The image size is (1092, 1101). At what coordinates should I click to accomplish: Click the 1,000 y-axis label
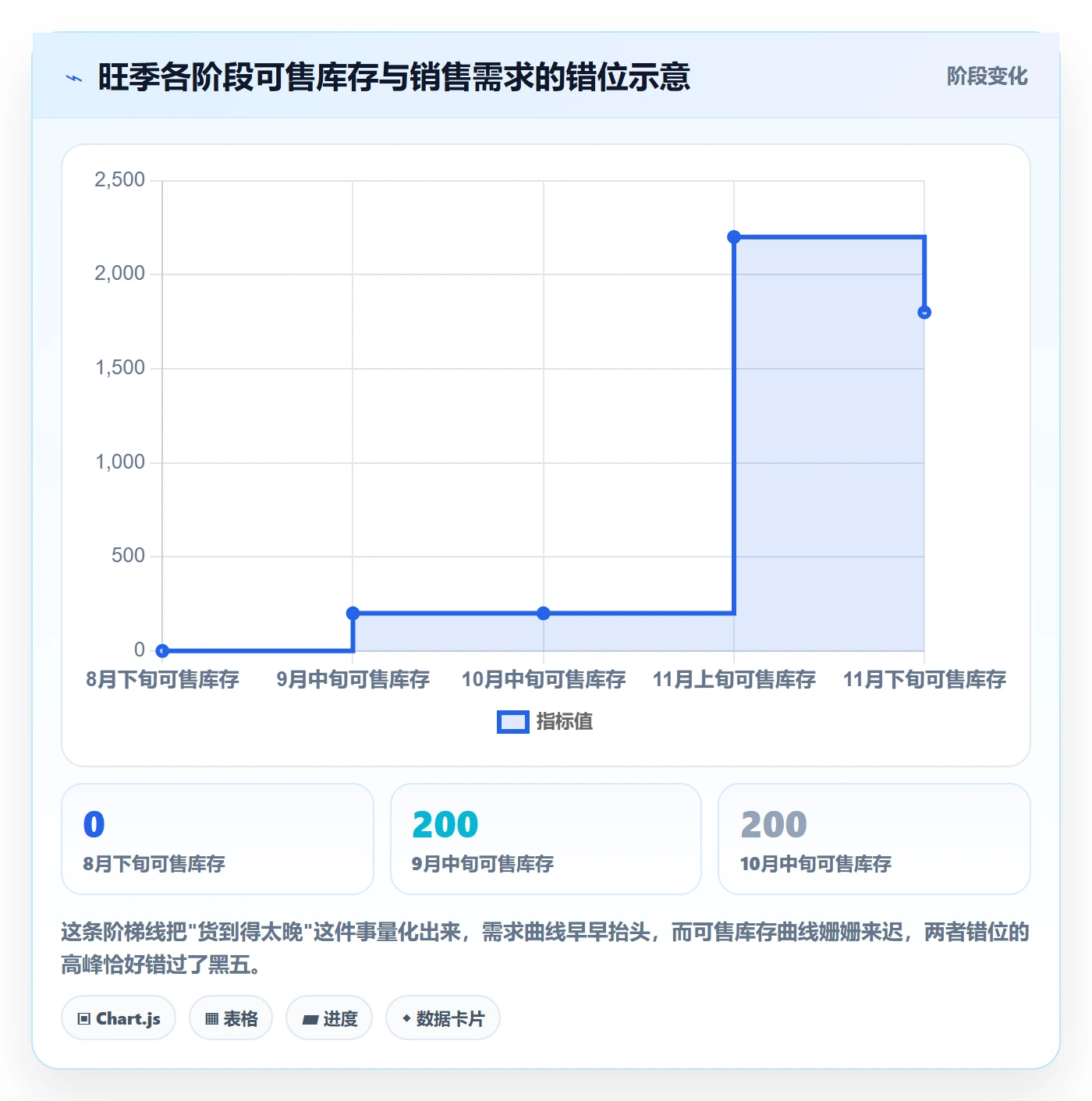coord(120,462)
